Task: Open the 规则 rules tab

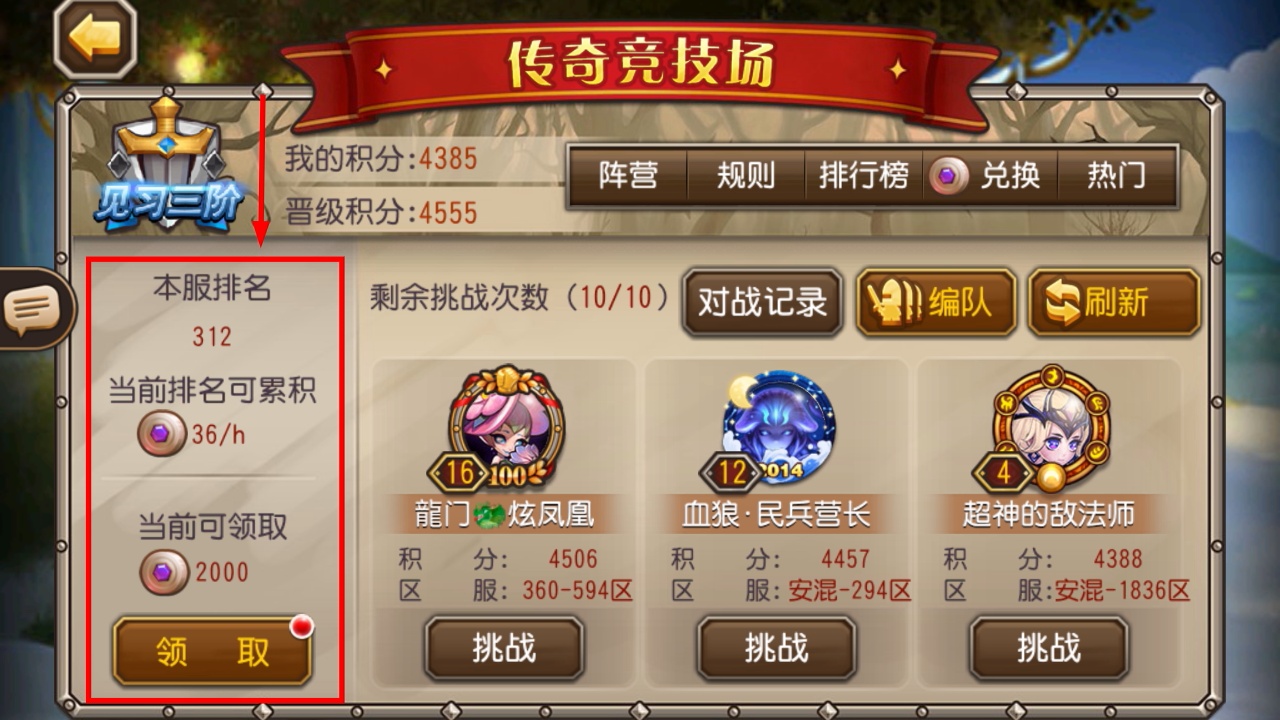Action: [x=746, y=177]
